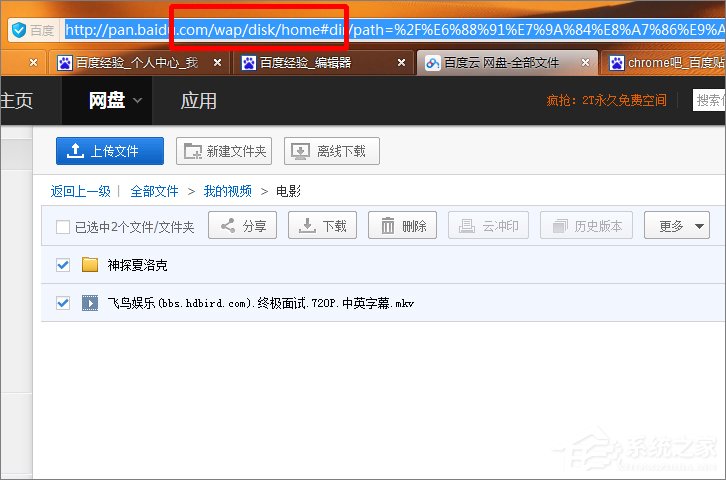
Task: Click the 电影 breadcrumb text
Action: pyautogui.click(x=288, y=191)
